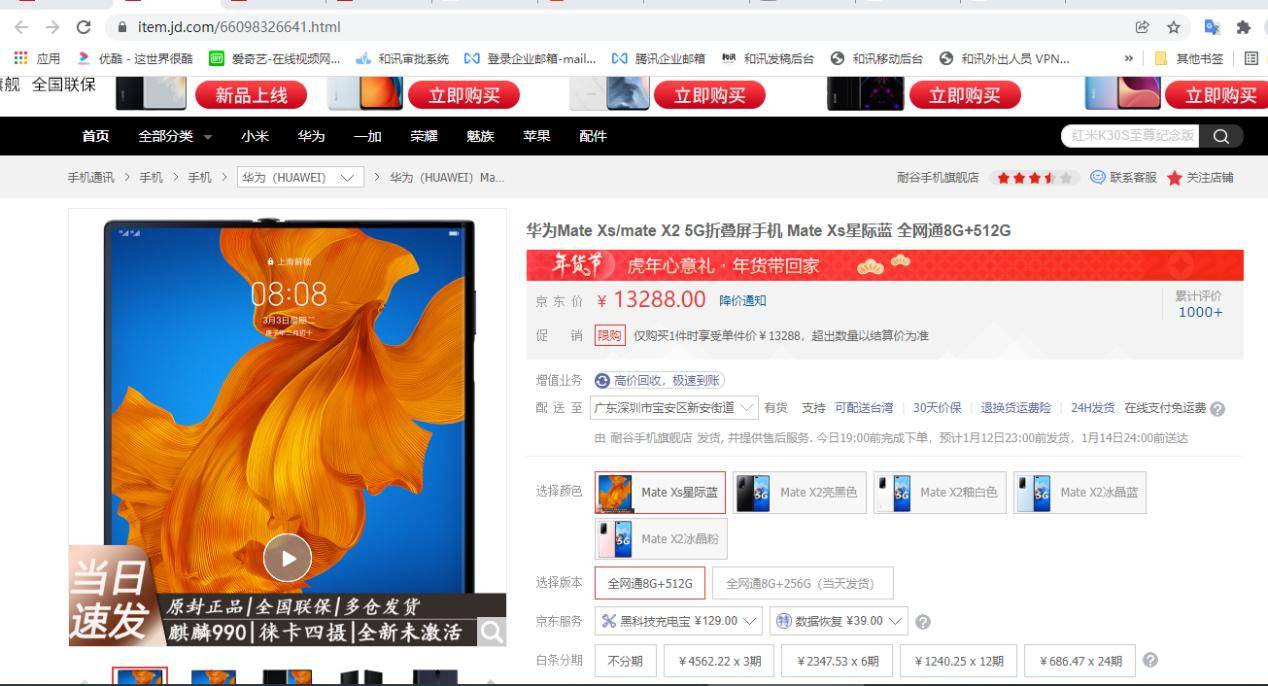Choose the Mate X2亮黑色 color

pos(799,492)
